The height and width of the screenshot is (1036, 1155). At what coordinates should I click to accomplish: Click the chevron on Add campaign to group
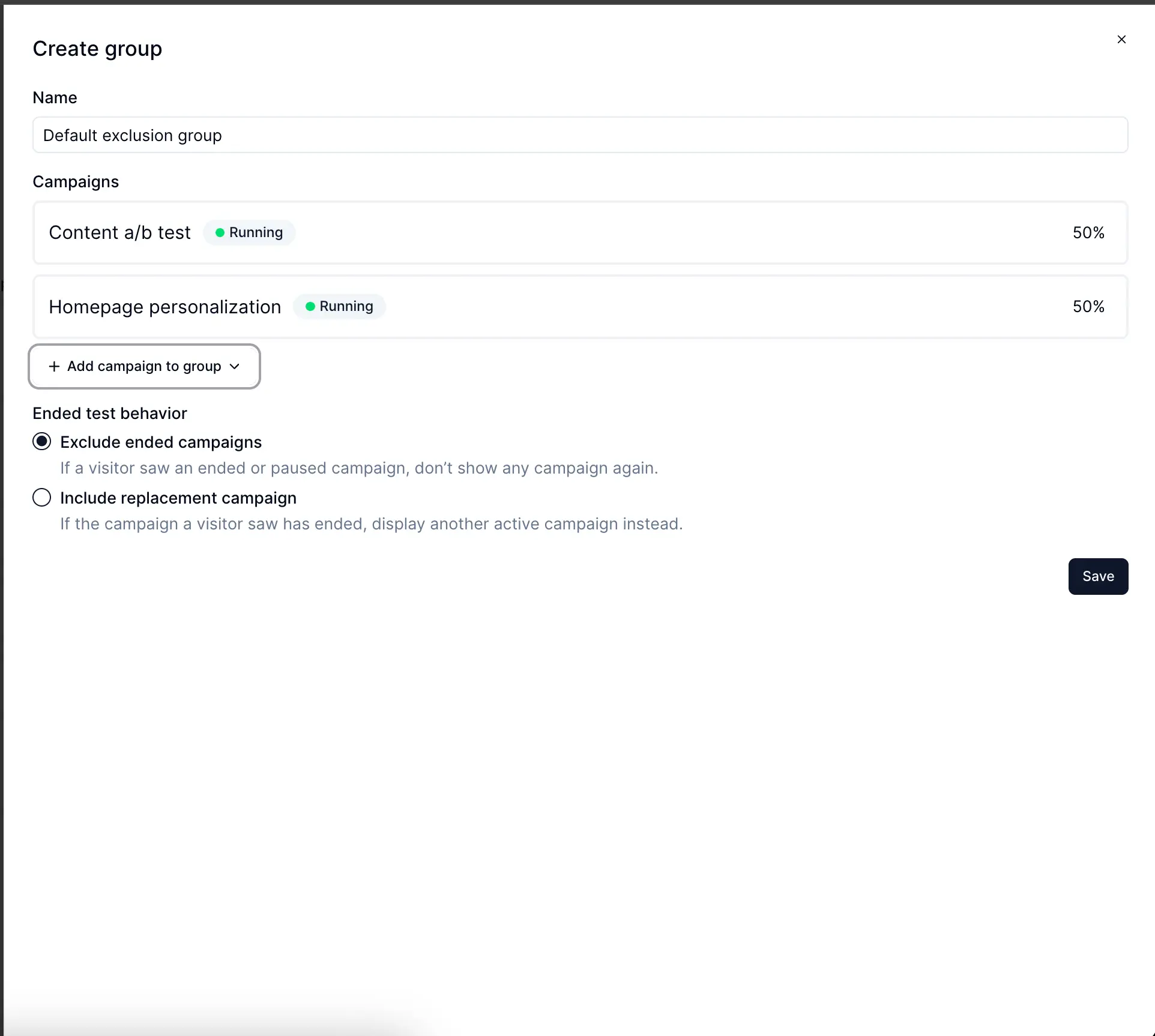[x=235, y=366]
